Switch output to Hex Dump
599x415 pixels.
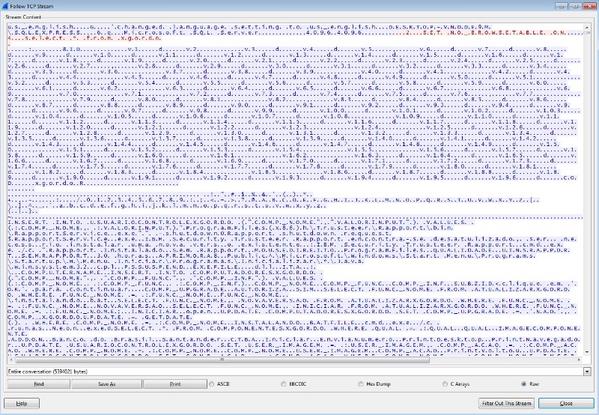pos(361,384)
